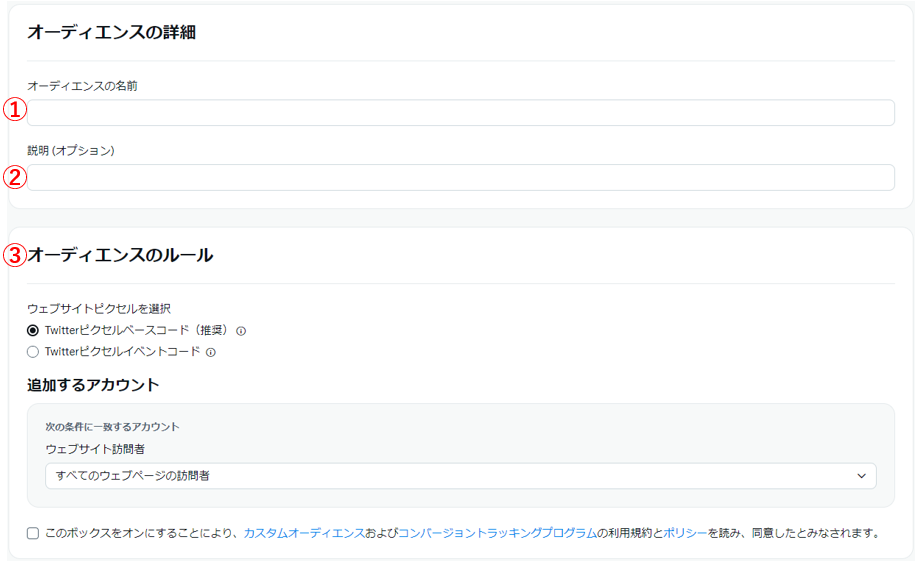Select the Twitterピクセルベースコード（推奨） radio button

coord(33,330)
